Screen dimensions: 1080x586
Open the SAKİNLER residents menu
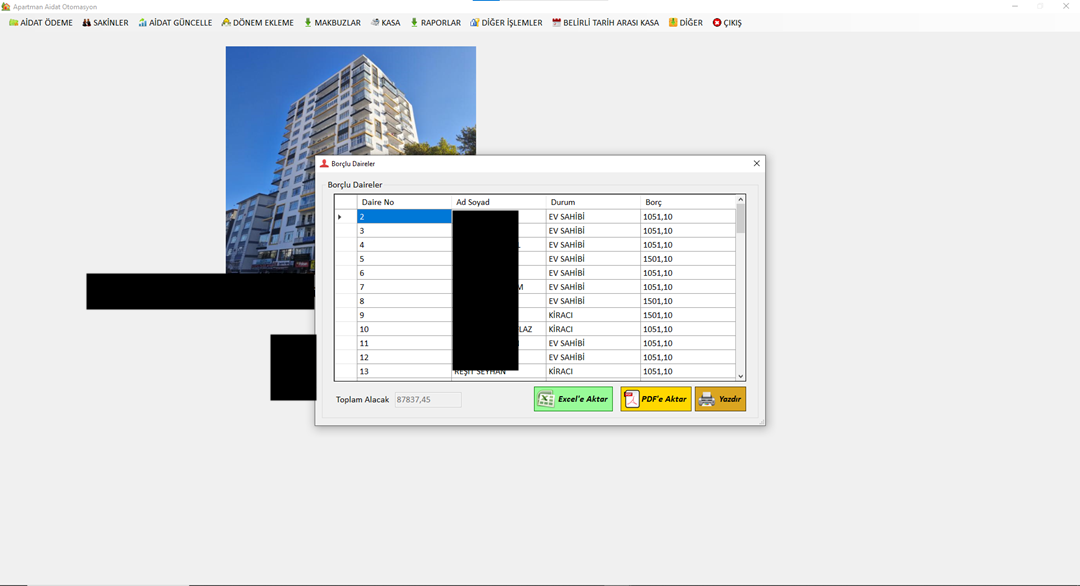click(105, 23)
